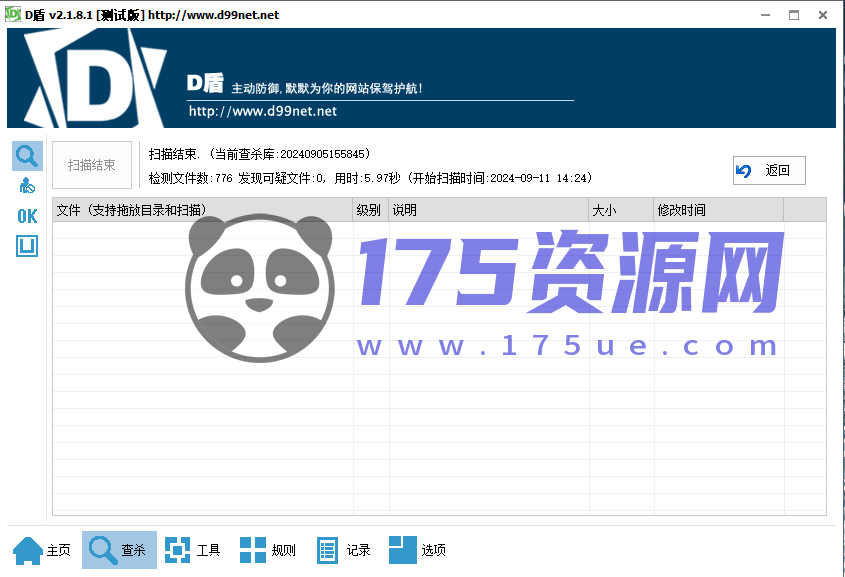Sort by 说明 column header

[x=489, y=210]
